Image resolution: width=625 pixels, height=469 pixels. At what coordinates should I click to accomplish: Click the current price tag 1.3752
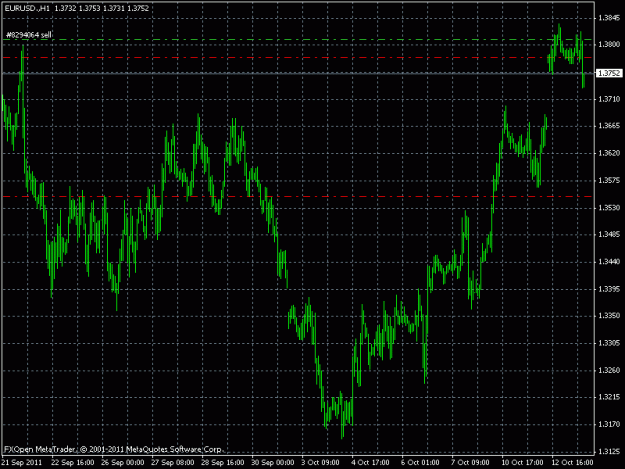coord(608,73)
